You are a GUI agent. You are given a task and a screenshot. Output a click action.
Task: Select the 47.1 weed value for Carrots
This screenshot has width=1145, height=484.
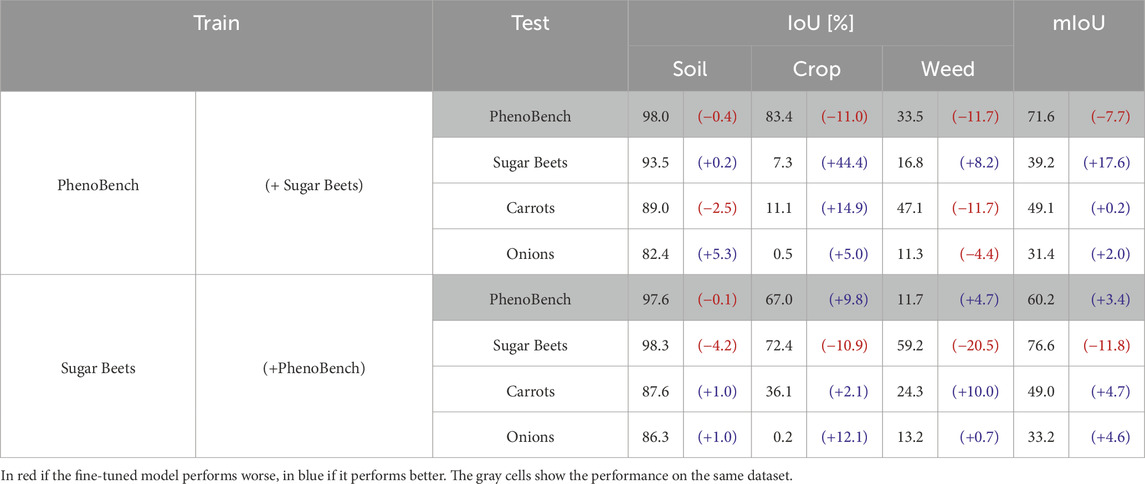[910, 207]
